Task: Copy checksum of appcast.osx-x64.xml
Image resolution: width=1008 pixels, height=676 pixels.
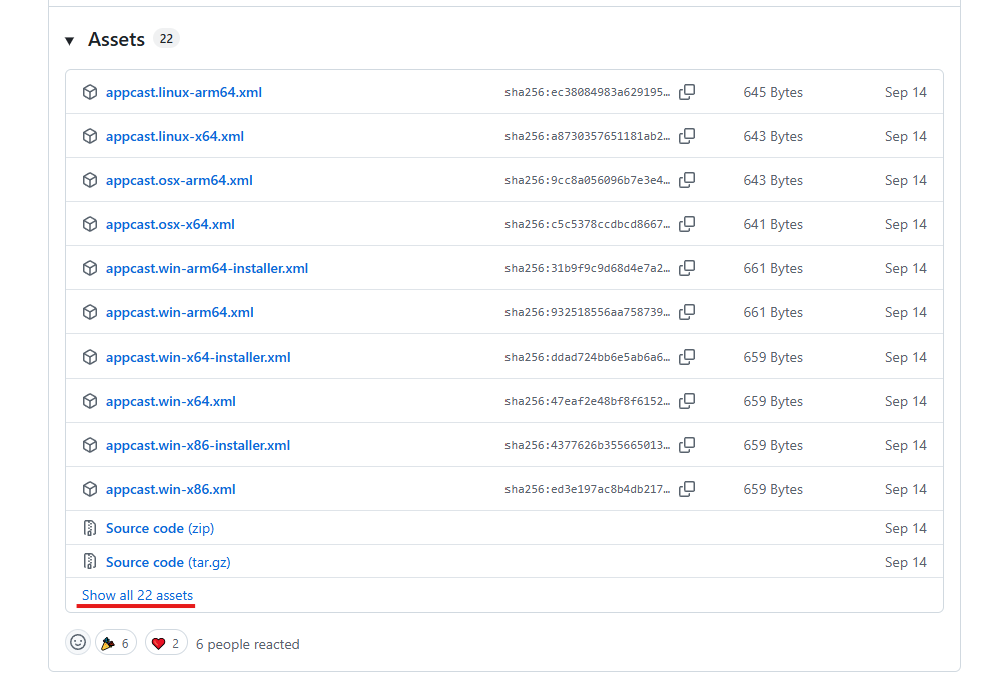Action: (x=687, y=224)
